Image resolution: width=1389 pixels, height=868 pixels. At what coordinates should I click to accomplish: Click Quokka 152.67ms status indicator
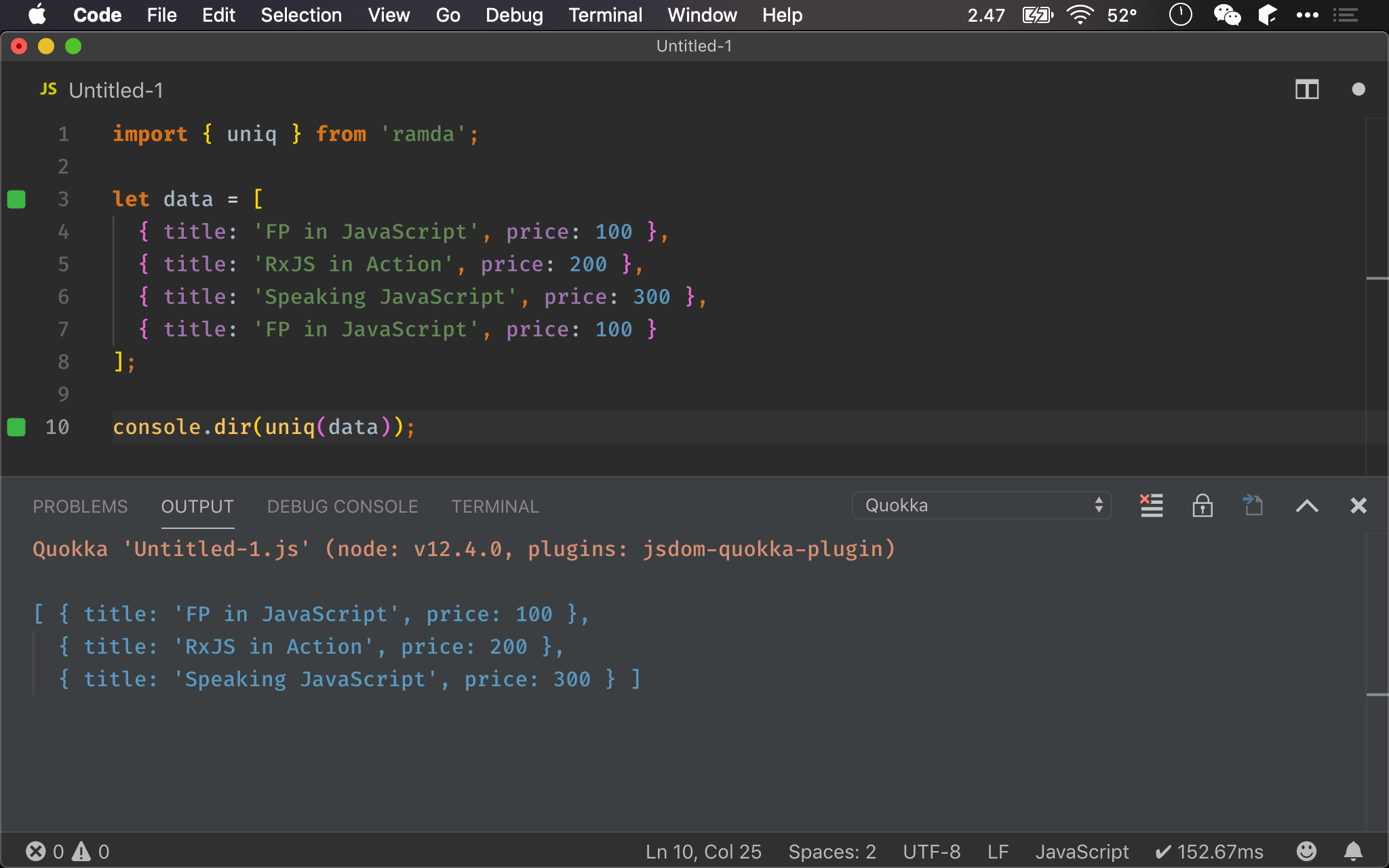coord(1209,852)
